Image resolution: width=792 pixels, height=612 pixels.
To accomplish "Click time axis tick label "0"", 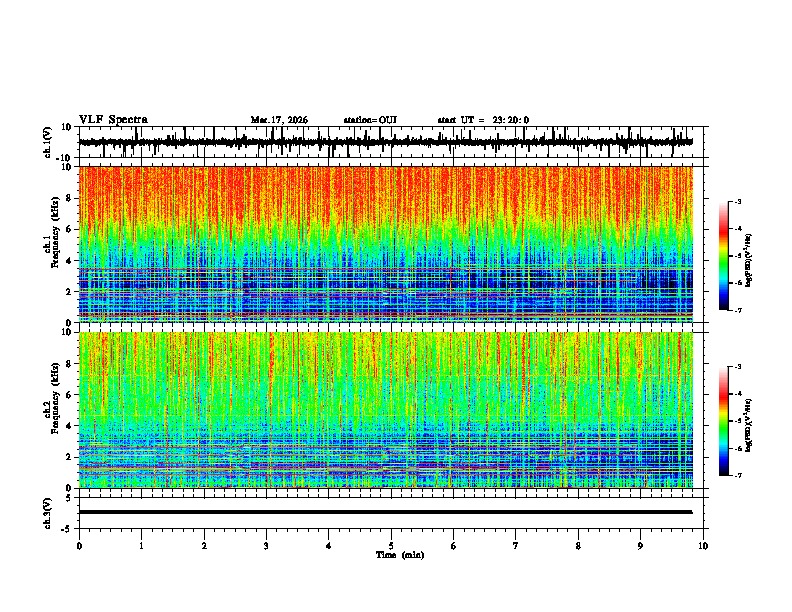I will 79,546.
